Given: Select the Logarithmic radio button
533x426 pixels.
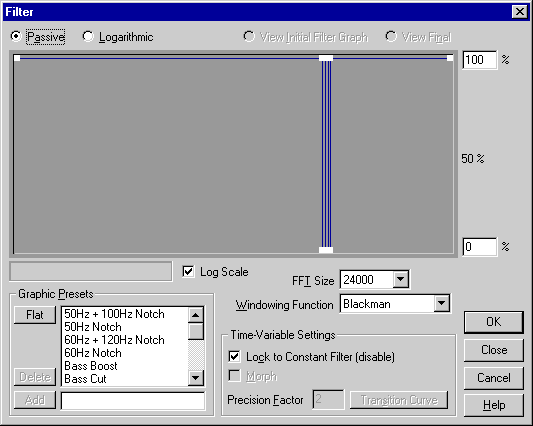Looking at the screenshot, I should click(x=88, y=36).
